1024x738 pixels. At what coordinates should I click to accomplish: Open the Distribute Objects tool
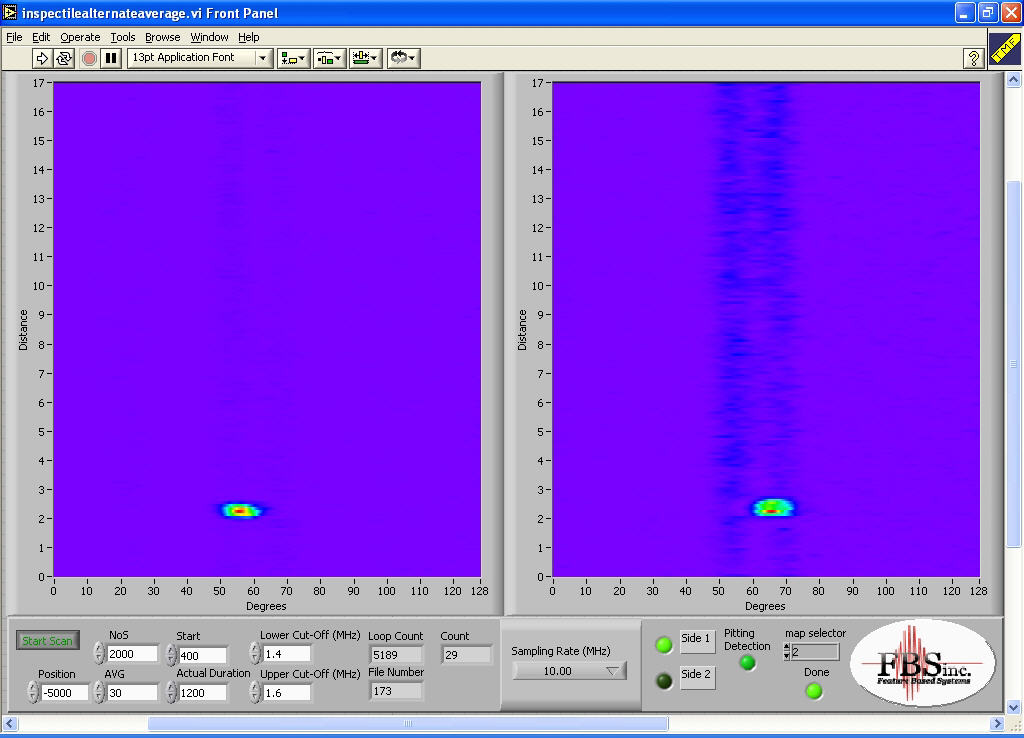329,58
